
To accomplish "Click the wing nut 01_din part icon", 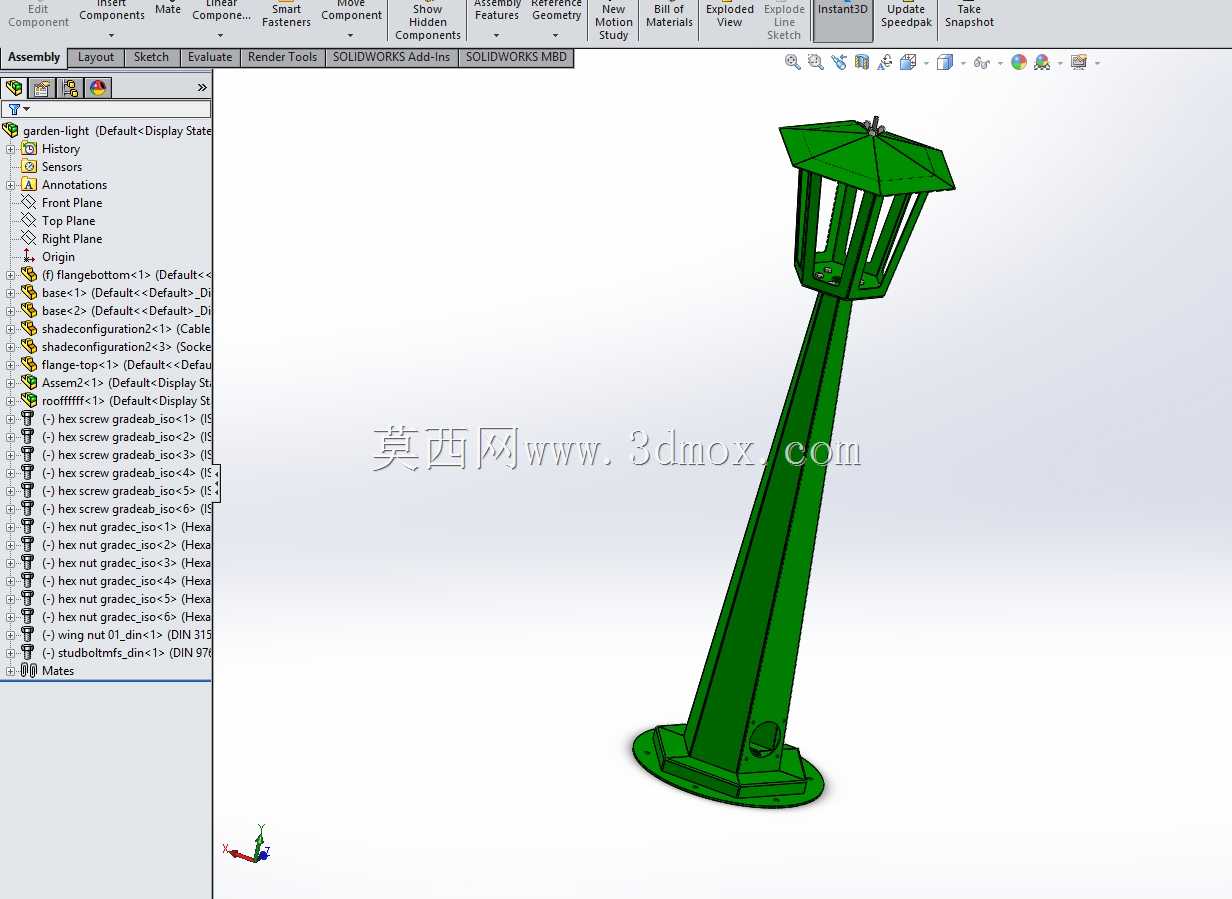I will pyautogui.click(x=29, y=635).
